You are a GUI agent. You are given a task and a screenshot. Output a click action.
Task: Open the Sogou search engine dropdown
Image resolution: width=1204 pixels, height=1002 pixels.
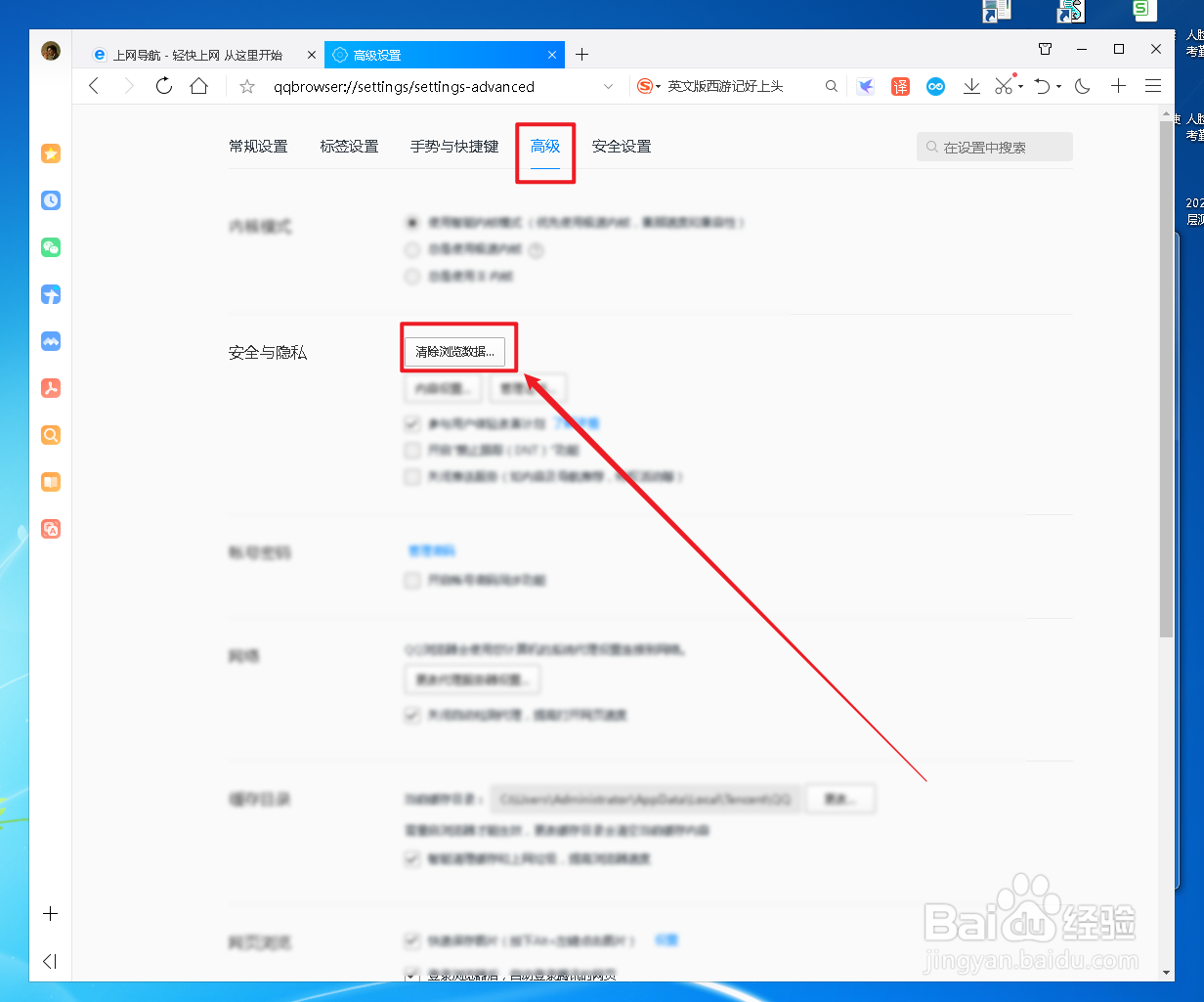click(659, 86)
